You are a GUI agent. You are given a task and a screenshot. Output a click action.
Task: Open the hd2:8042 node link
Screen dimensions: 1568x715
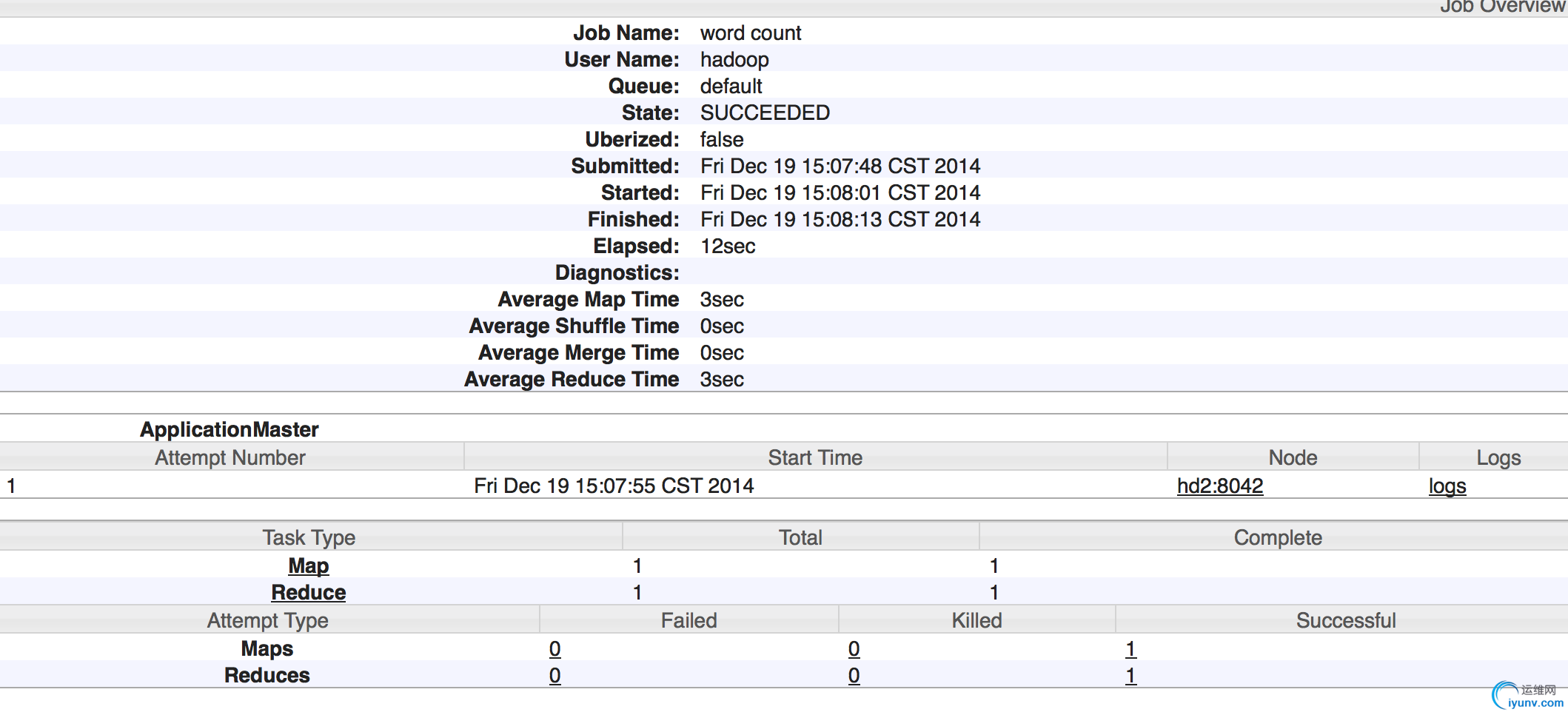tap(1220, 486)
